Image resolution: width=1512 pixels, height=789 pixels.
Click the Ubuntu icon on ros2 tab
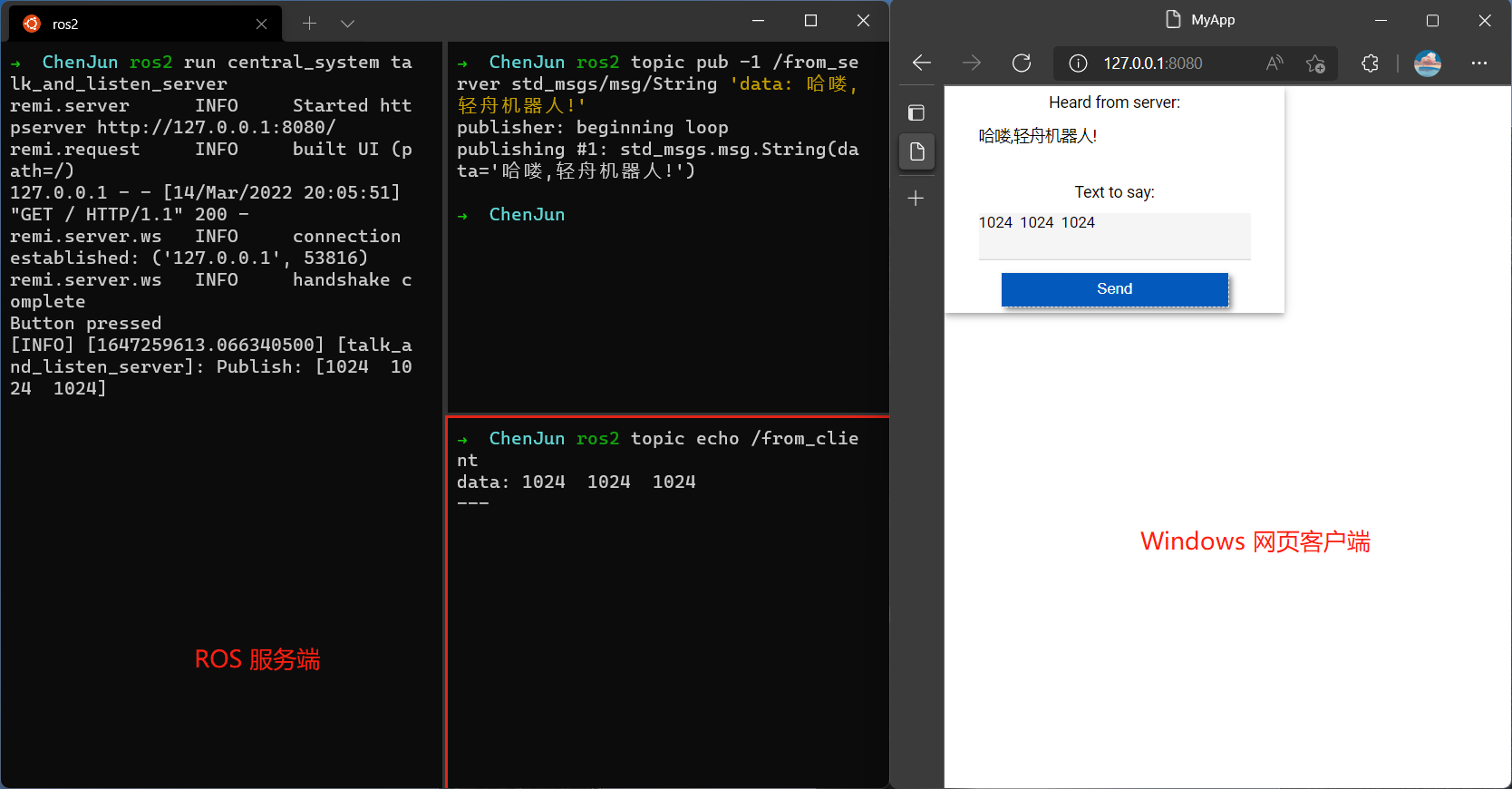[32, 24]
